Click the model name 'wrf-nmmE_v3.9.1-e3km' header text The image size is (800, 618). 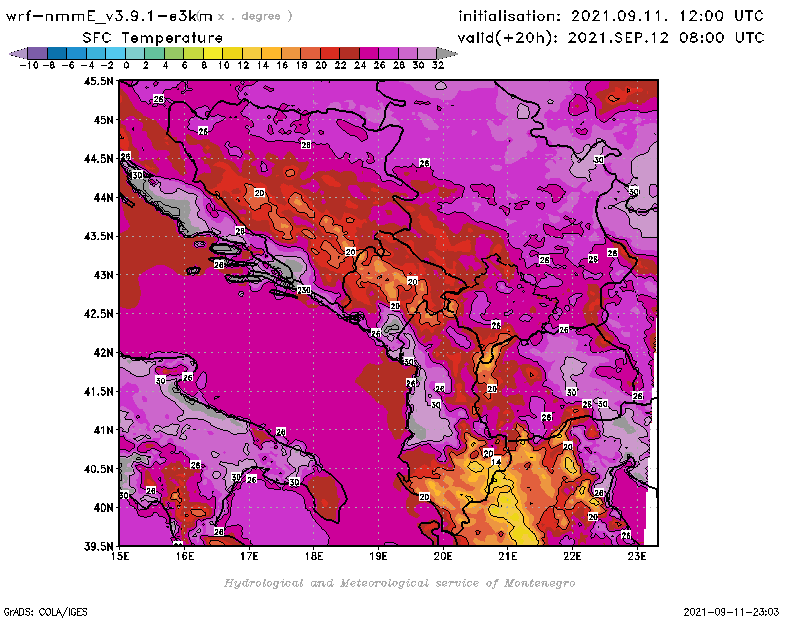(x=109, y=16)
